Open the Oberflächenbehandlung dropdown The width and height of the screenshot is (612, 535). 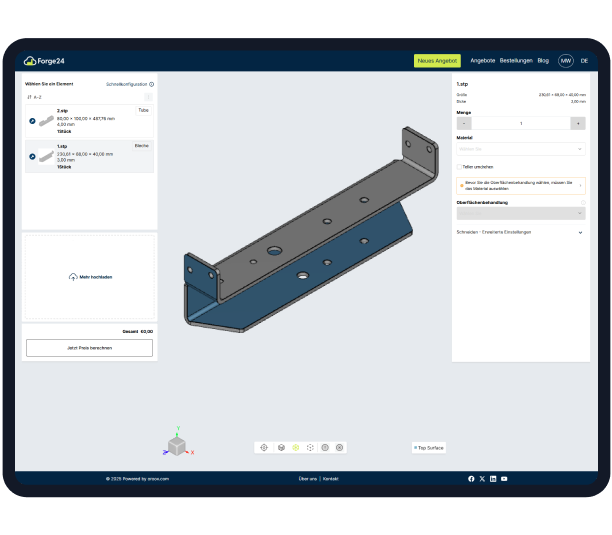click(x=520, y=213)
